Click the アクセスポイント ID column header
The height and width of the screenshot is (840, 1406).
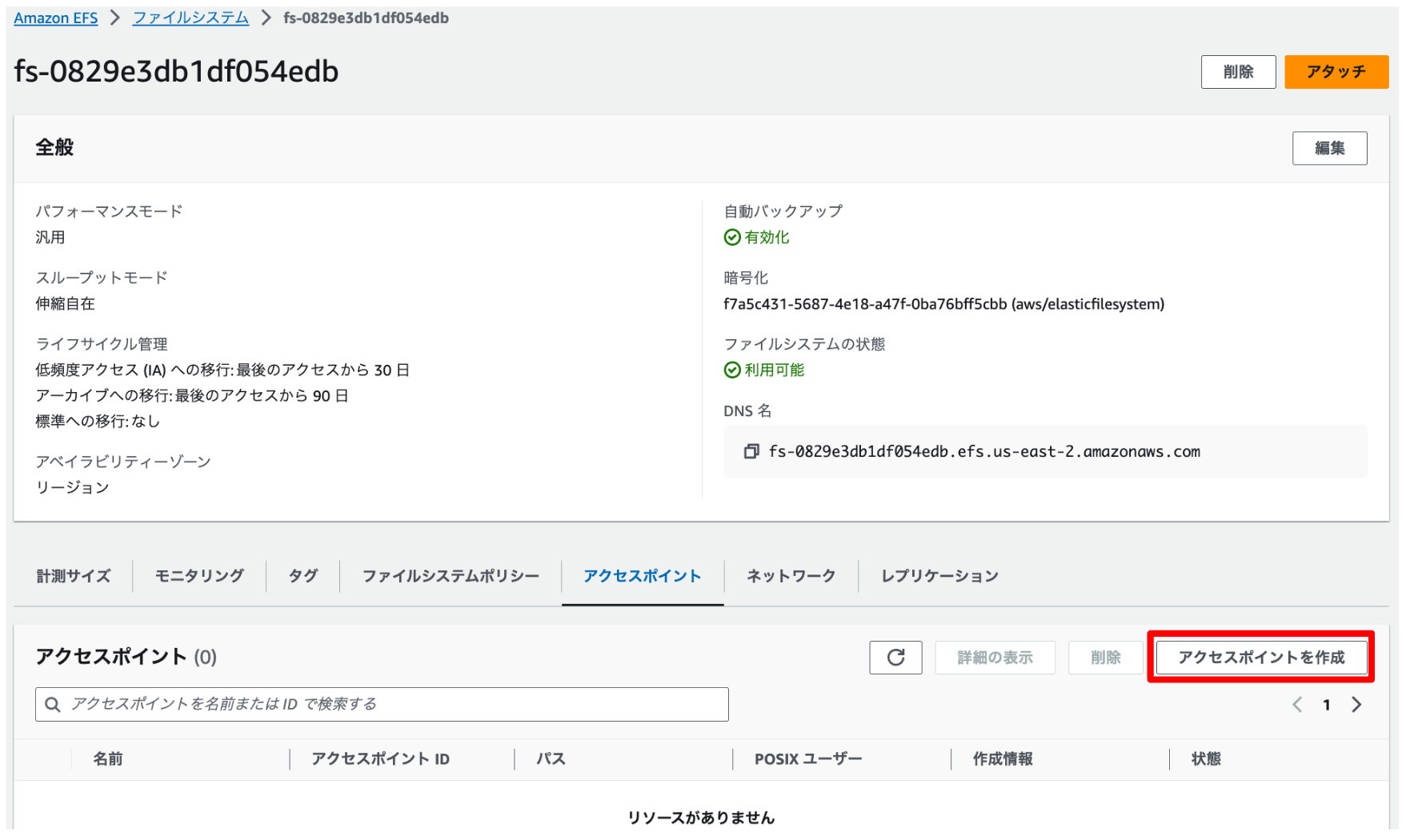380,759
